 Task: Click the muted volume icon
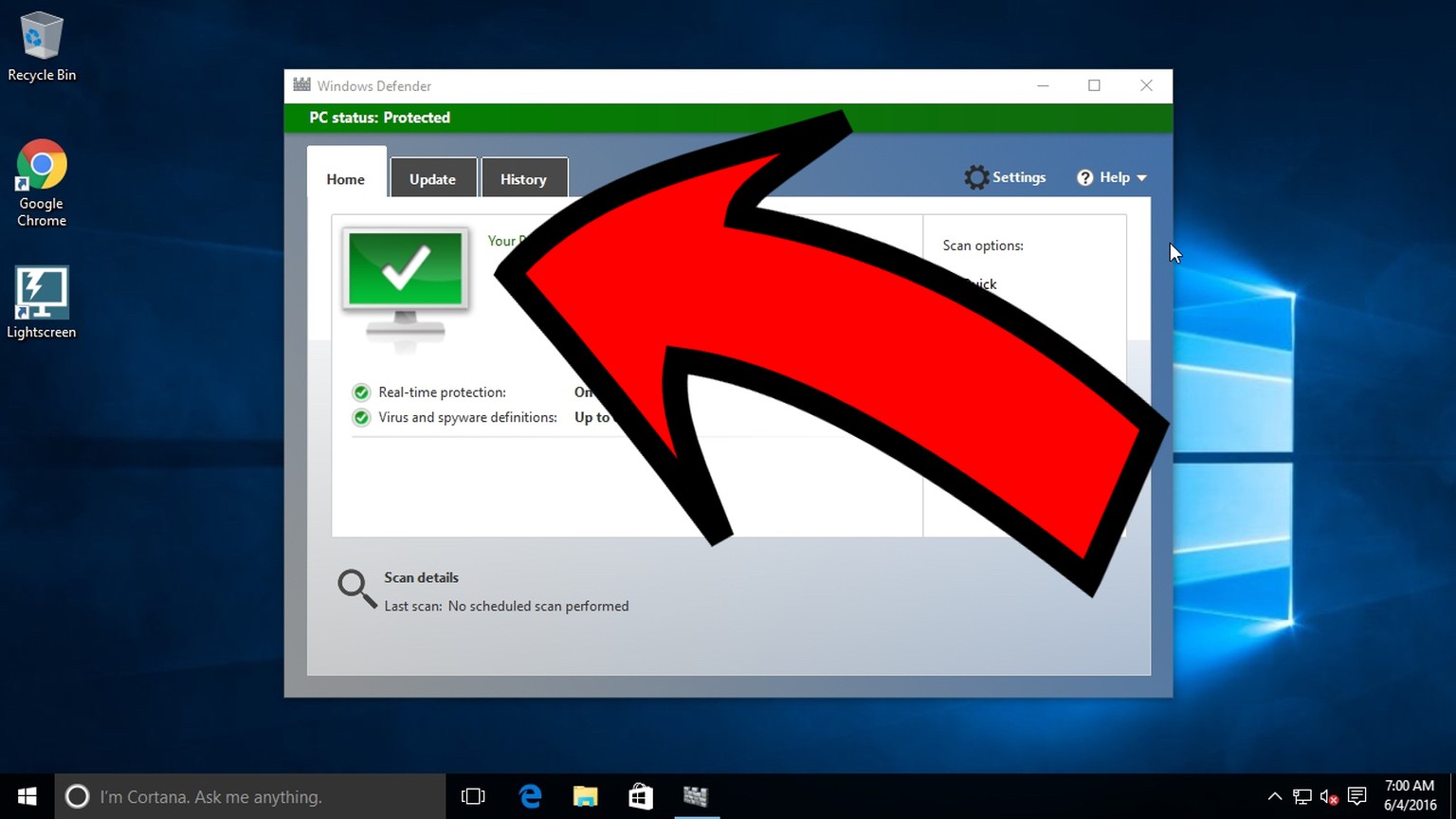1329,796
